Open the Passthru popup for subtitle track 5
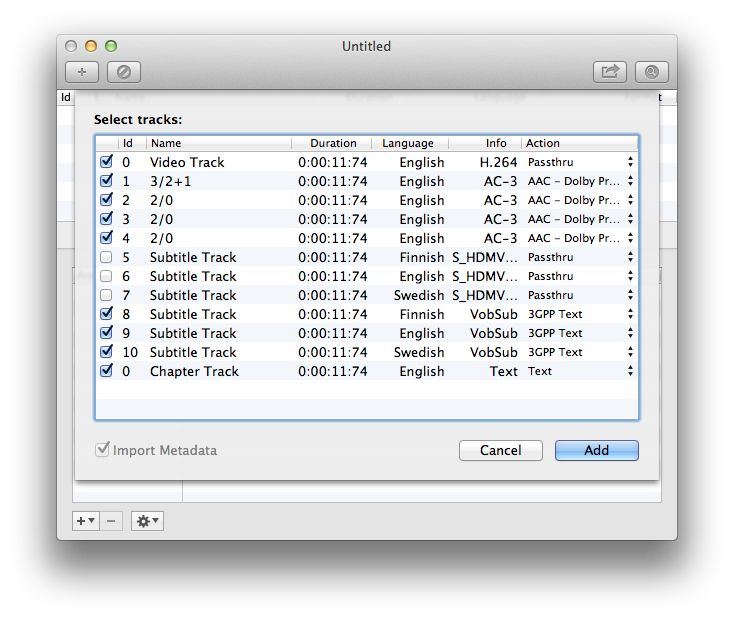The image size is (734, 619). [580, 257]
